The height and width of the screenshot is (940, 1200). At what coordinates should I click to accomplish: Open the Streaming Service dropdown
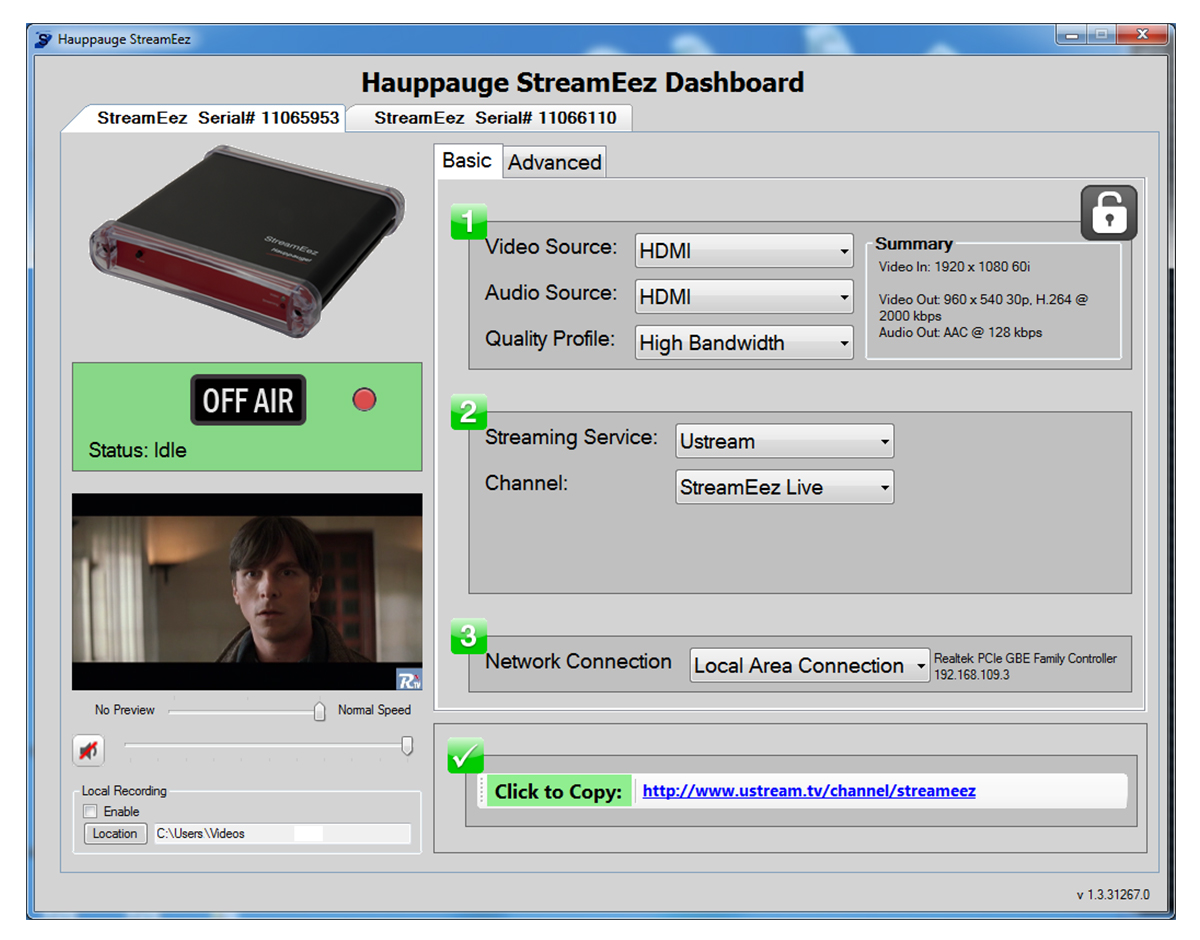point(784,441)
